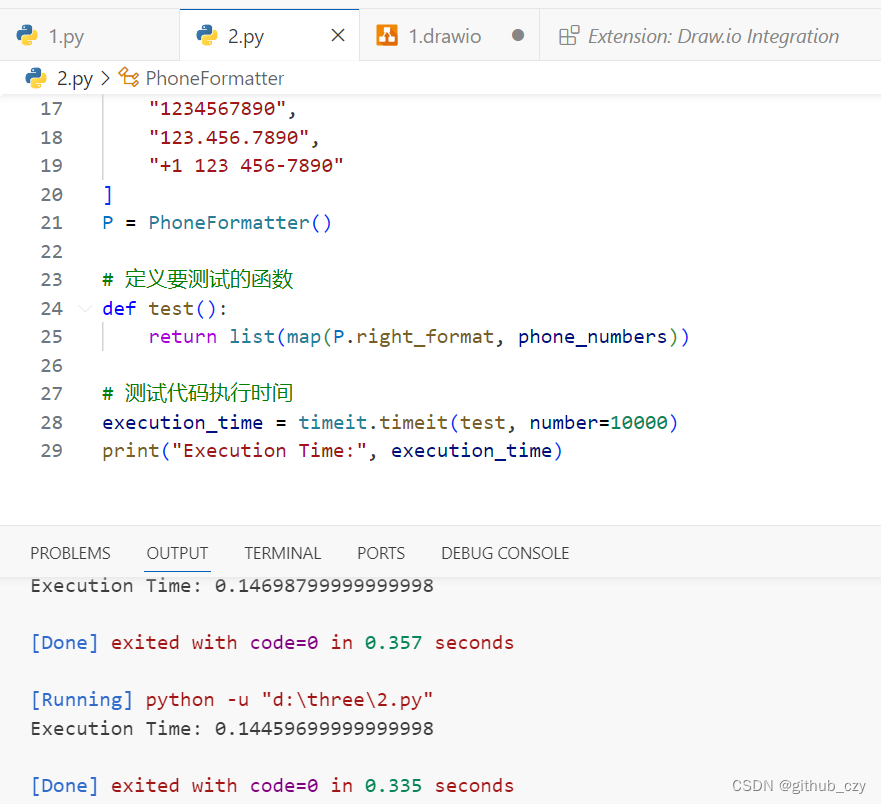Switch to the TERMINAL panel tab
Viewport: 881px width, 804px height.
coord(283,553)
